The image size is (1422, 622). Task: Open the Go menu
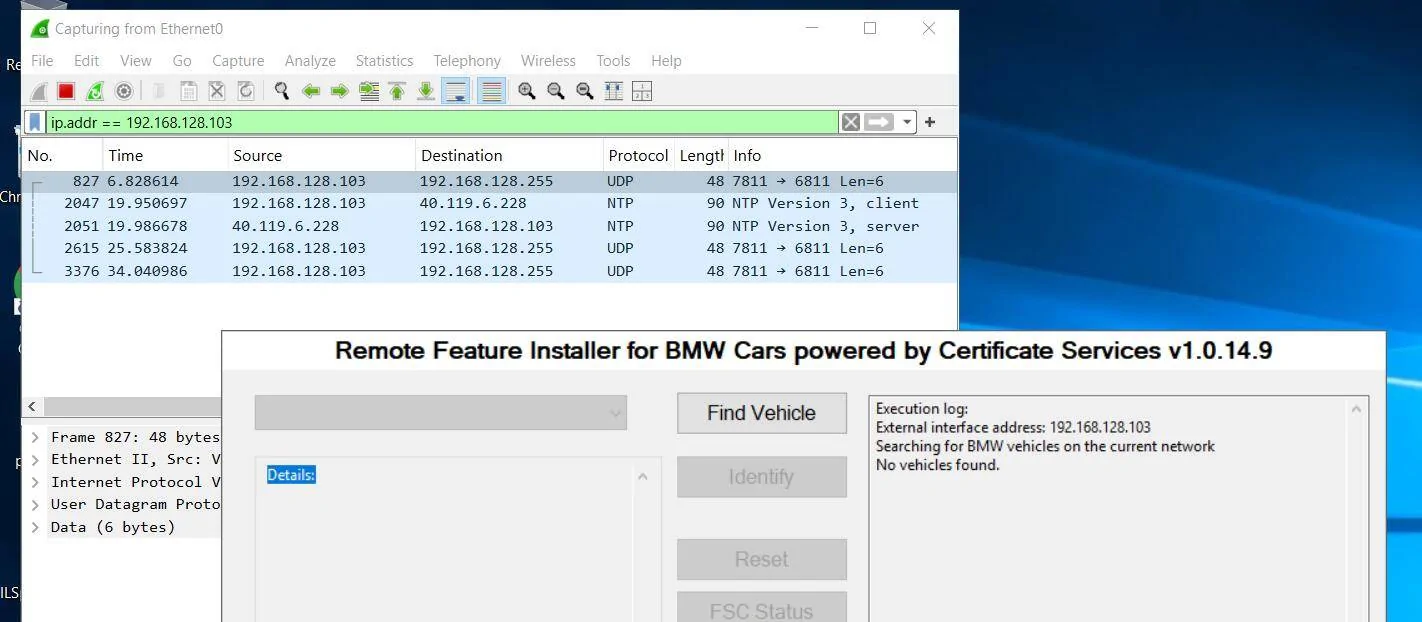(182, 61)
